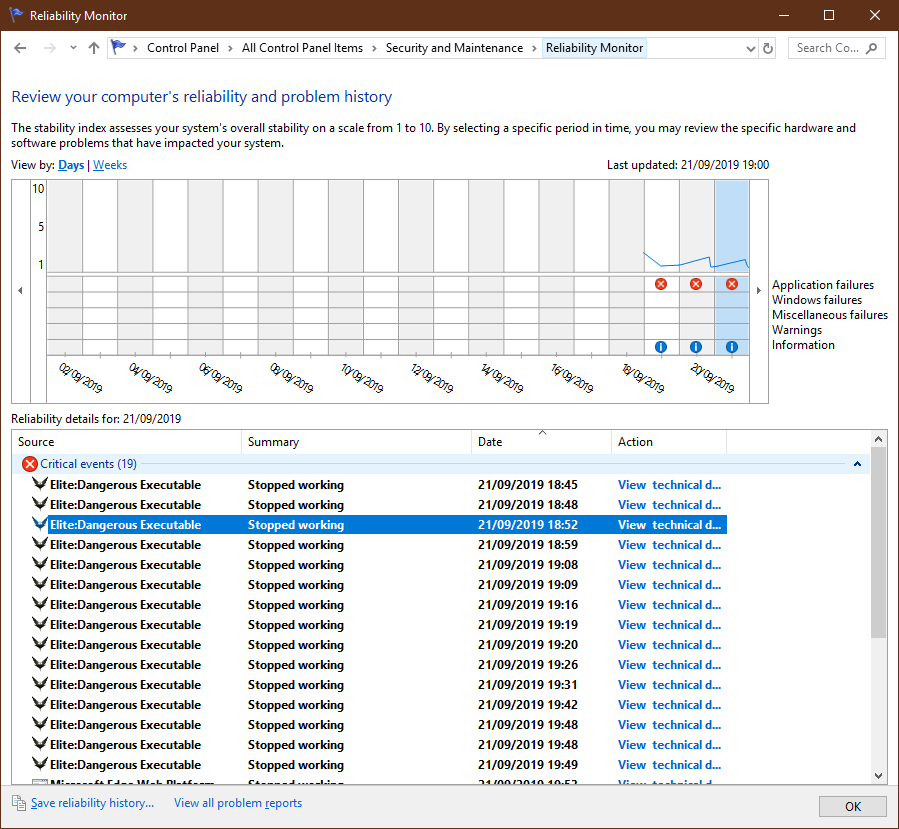Open Control Panel breadcrumb
899x829 pixels.
(x=183, y=48)
